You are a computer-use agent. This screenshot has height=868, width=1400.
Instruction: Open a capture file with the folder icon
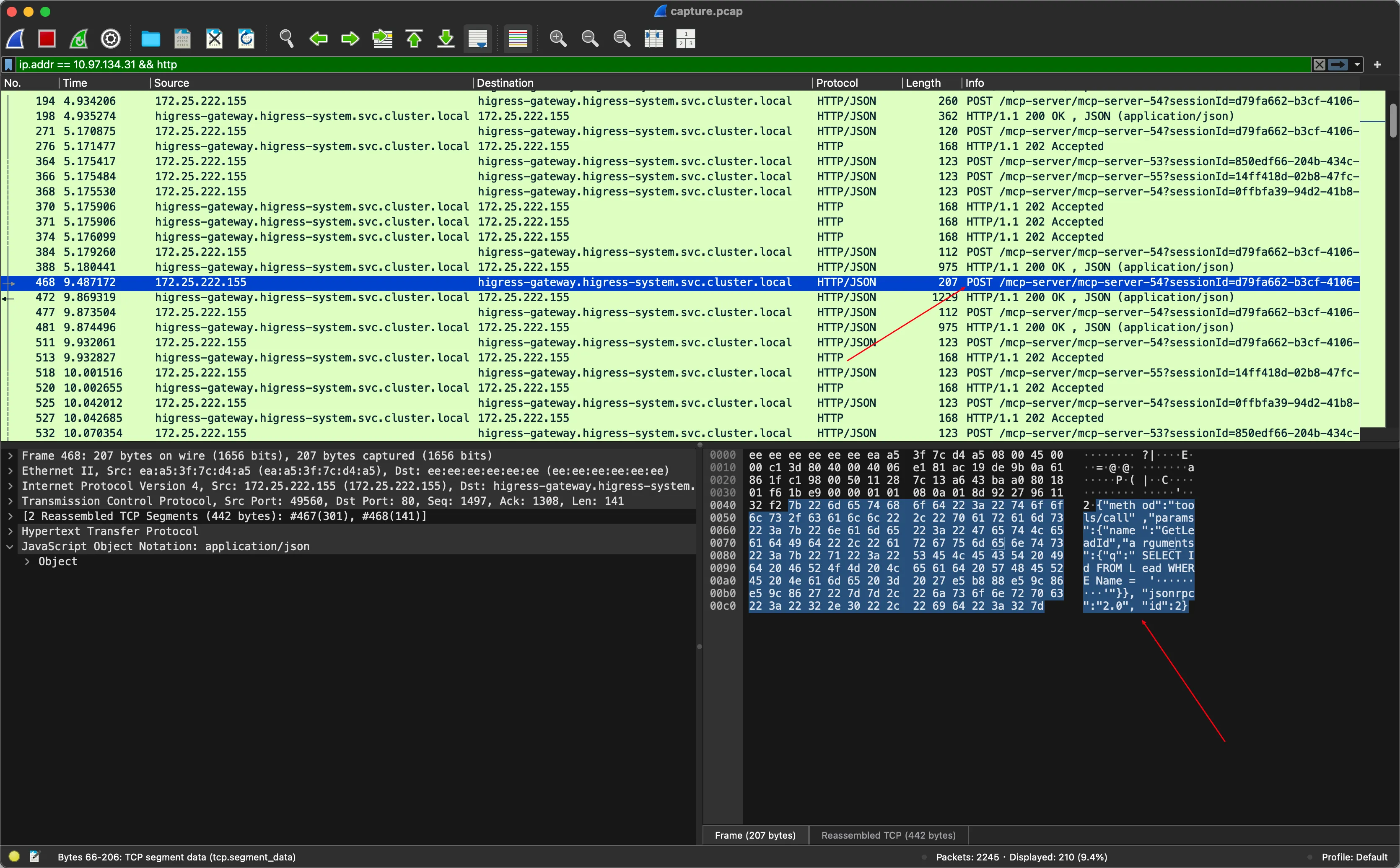[150, 39]
